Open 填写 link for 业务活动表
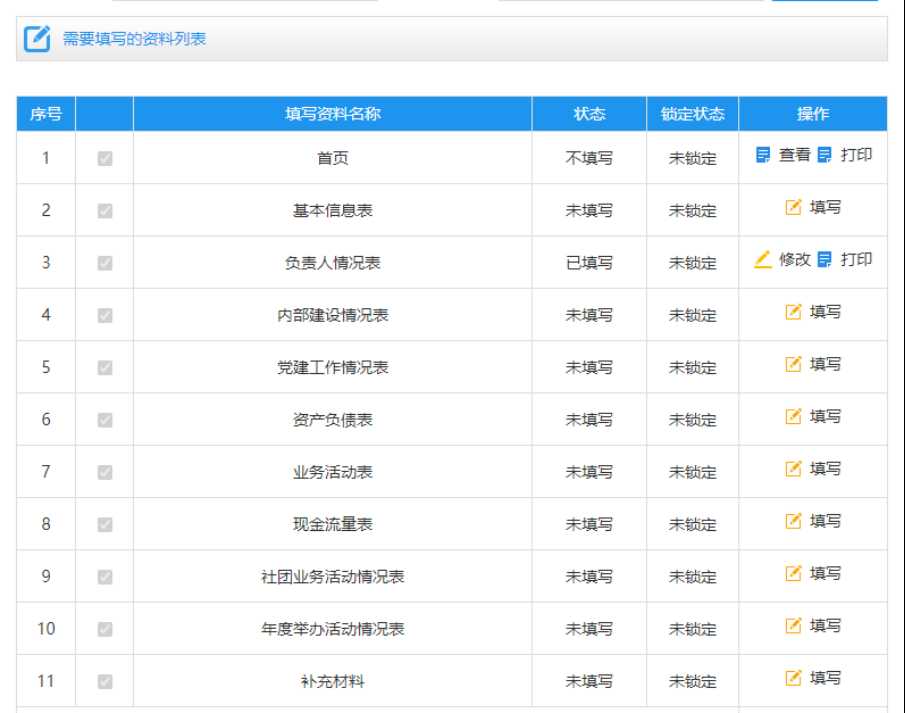Screen dimensions: 905x713 tap(825, 469)
